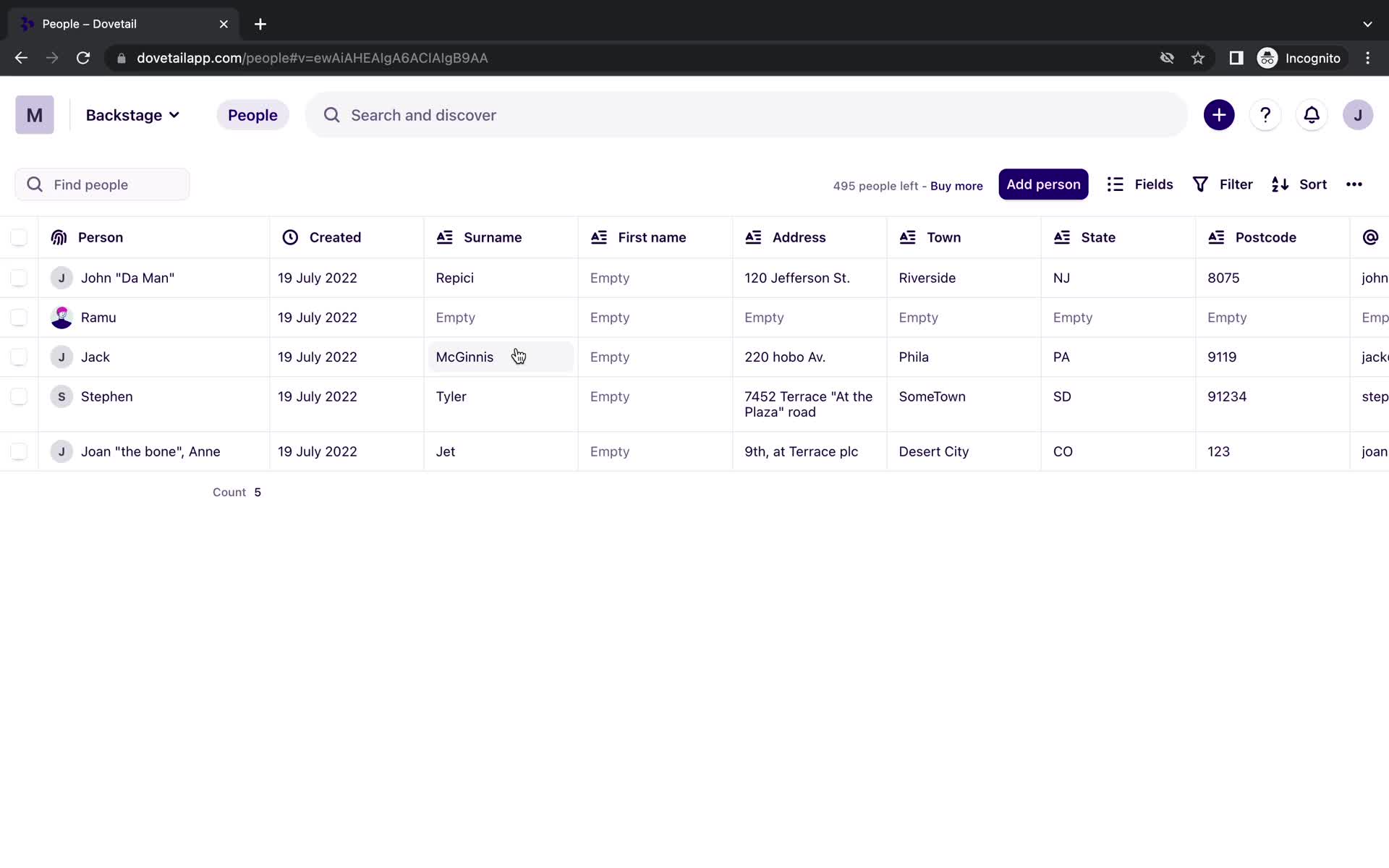The height and width of the screenshot is (868, 1389).
Task: Open the Surname column header menu
Action: pos(492,237)
